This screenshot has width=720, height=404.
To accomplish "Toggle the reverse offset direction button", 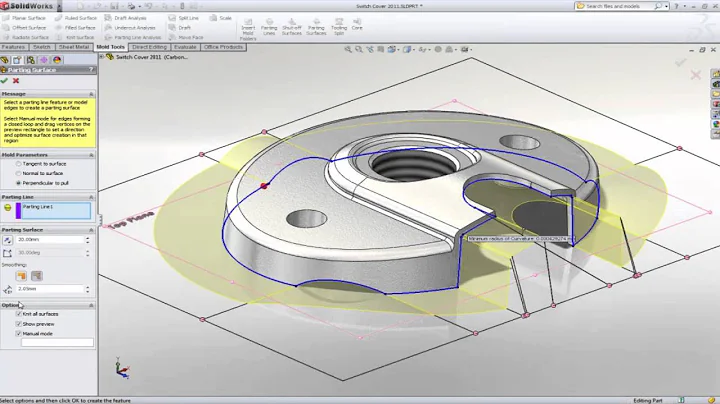I will pos(7,240).
